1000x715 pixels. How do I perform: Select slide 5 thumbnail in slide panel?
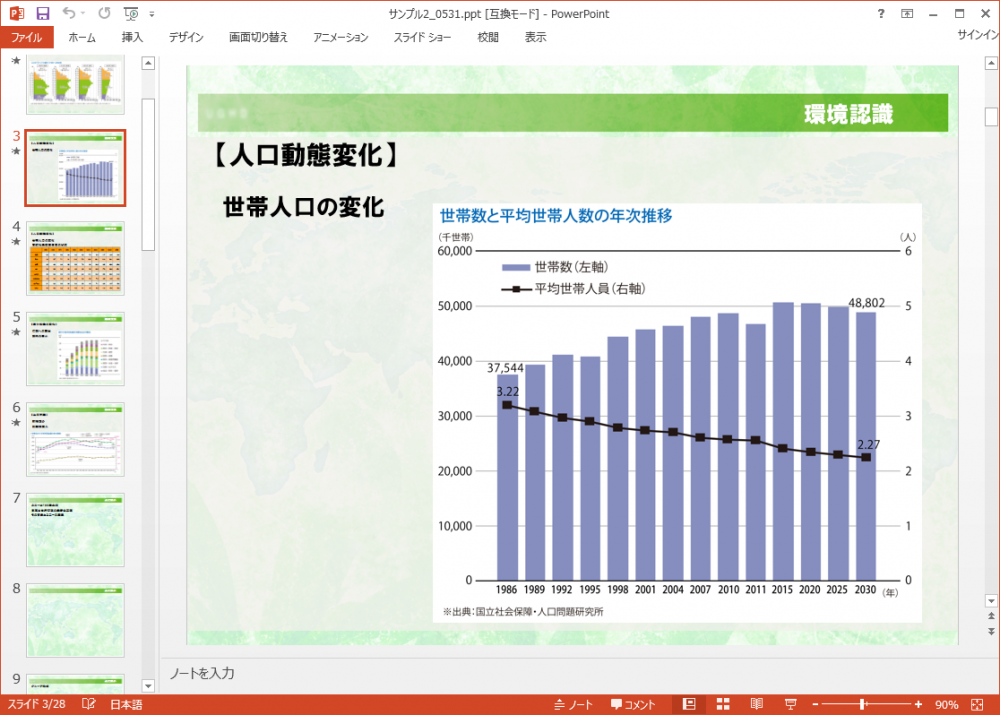coord(75,349)
